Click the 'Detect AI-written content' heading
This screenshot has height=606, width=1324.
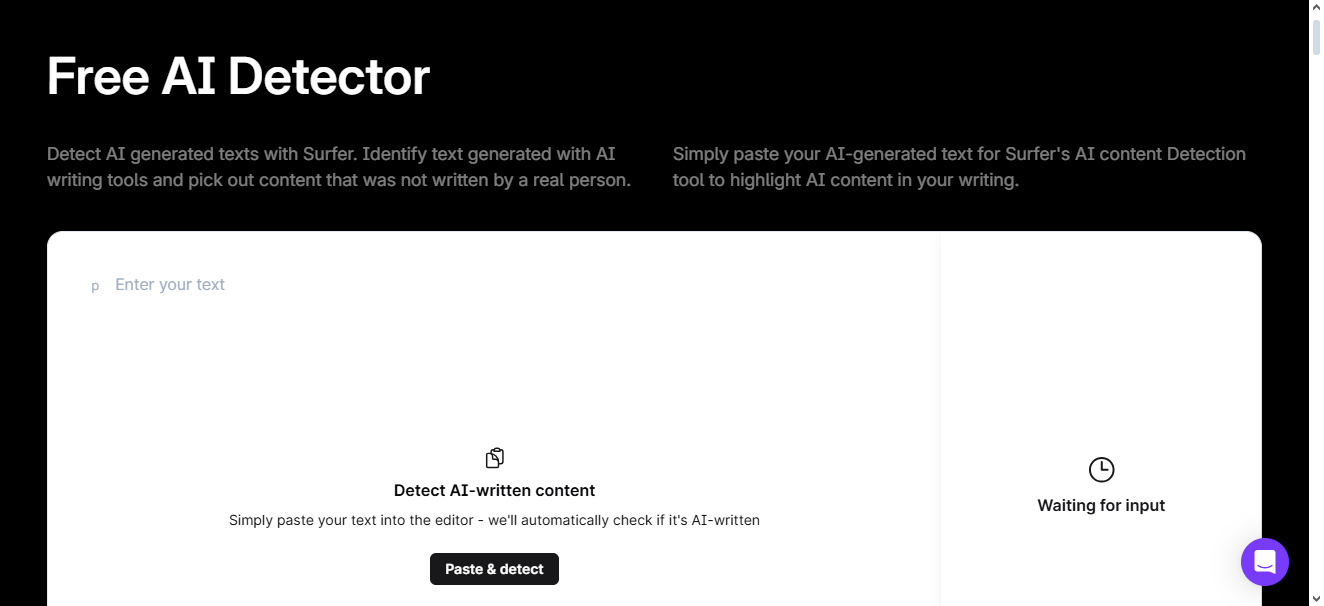(494, 490)
